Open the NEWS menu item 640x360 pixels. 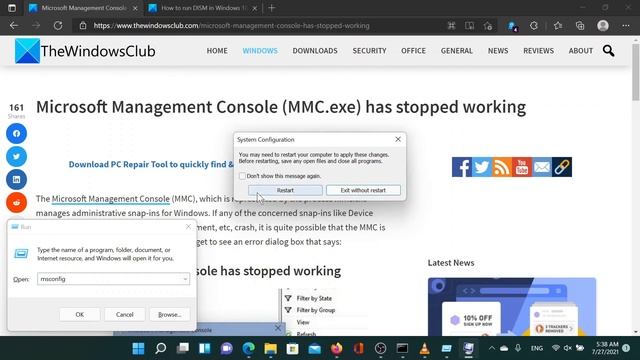point(498,51)
